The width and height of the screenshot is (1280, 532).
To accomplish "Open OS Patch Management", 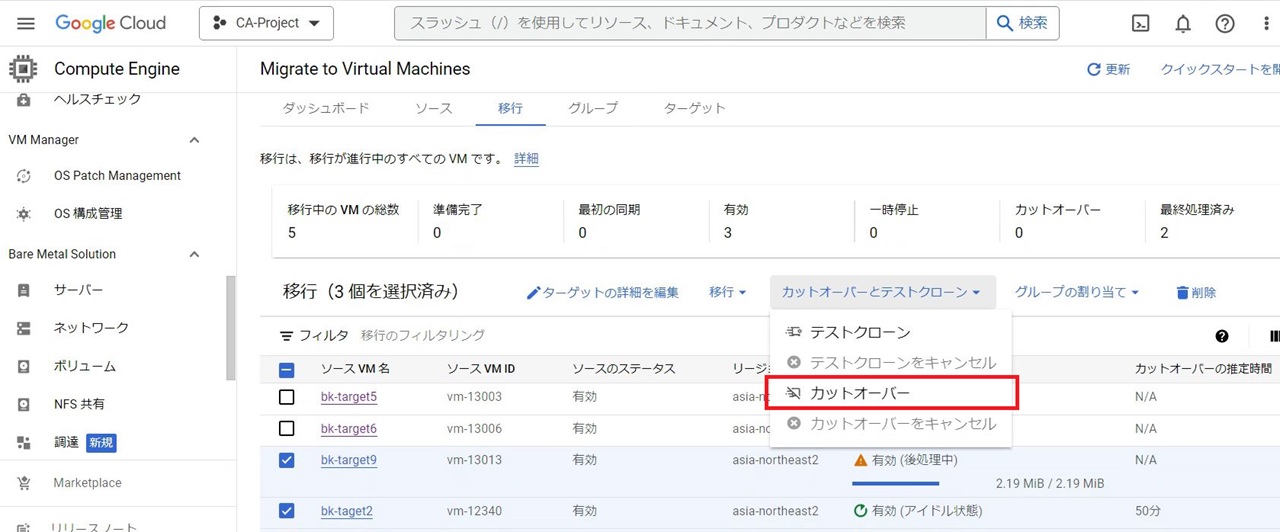I will (117, 176).
